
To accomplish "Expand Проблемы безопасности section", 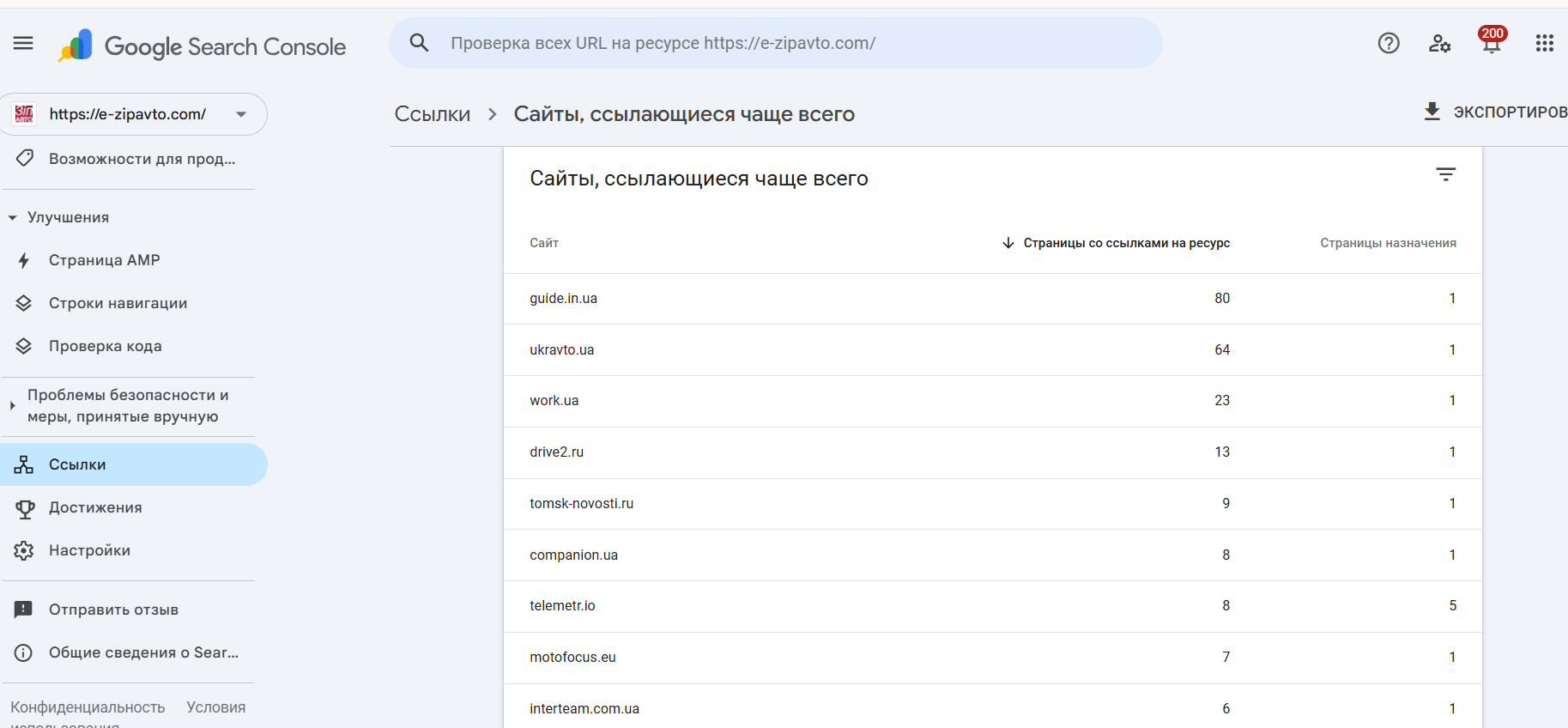I will point(12,405).
